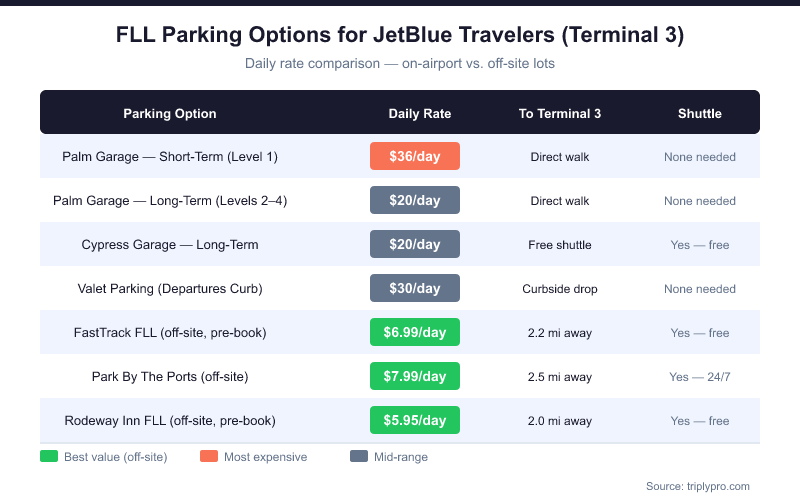Click Cypress Garage — Long-Term row label
The height and width of the screenshot is (500, 800).
coord(170,245)
